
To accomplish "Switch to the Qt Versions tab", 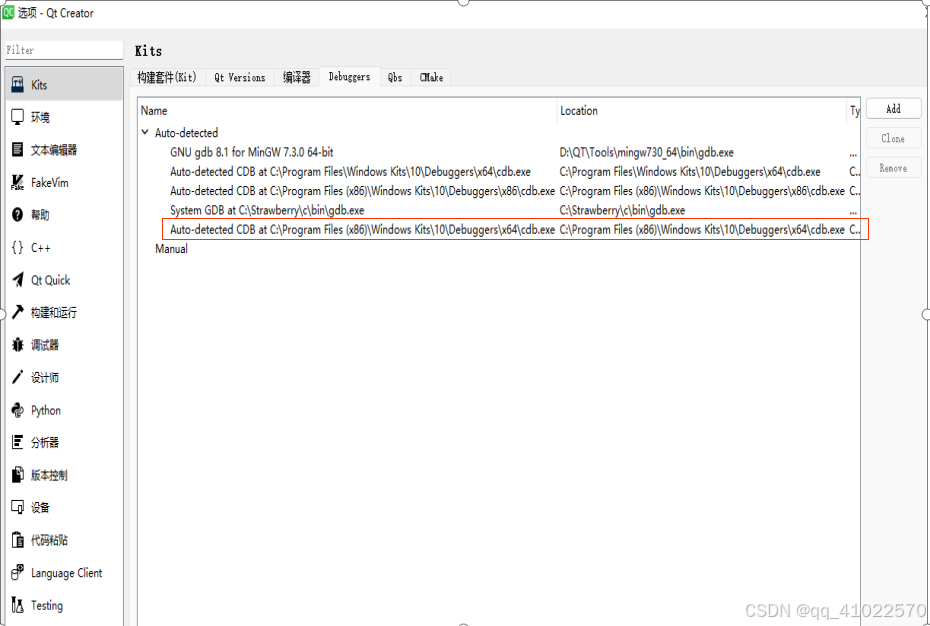I will tap(239, 77).
